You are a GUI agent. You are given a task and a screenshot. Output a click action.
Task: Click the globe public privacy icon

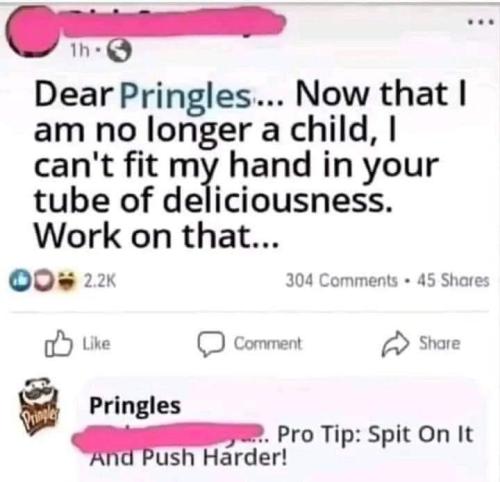pyautogui.click(x=120, y=50)
